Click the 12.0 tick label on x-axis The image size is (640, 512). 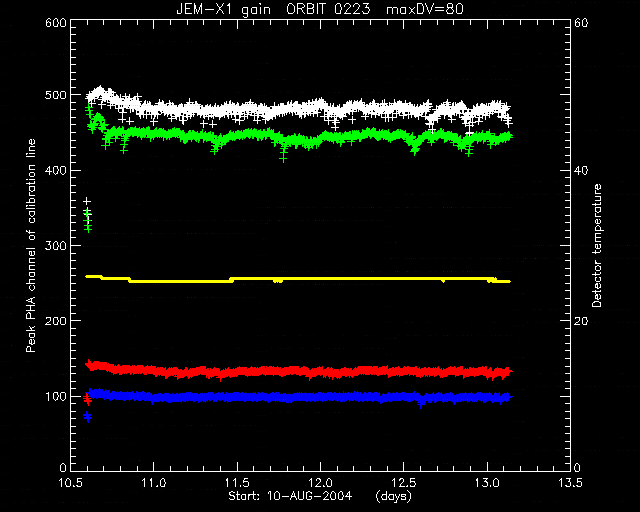320,483
